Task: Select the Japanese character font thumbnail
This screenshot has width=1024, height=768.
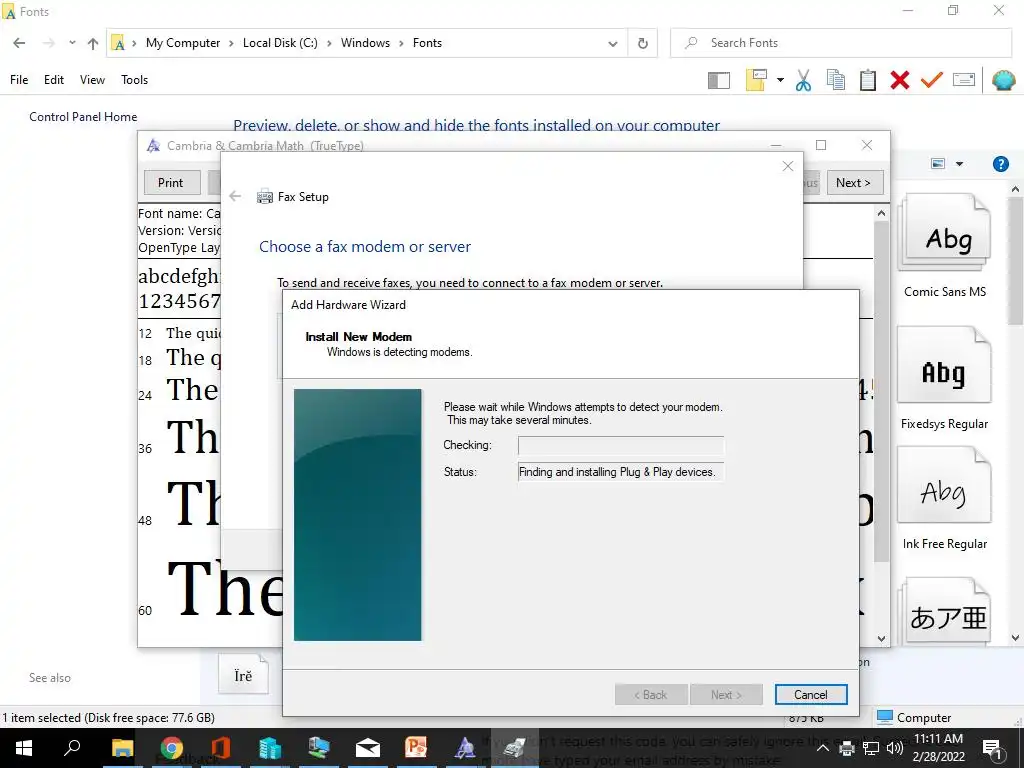Action: pyautogui.click(x=944, y=611)
